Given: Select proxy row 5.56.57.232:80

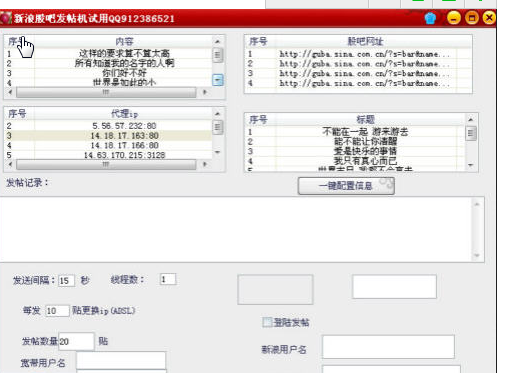Looking at the screenshot, I should pos(108,126).
